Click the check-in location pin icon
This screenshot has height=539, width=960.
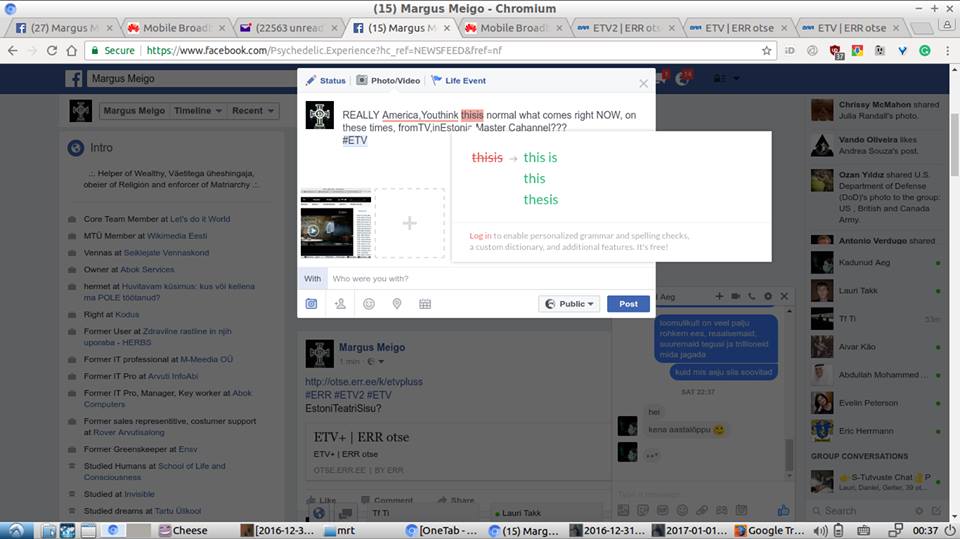397,304
